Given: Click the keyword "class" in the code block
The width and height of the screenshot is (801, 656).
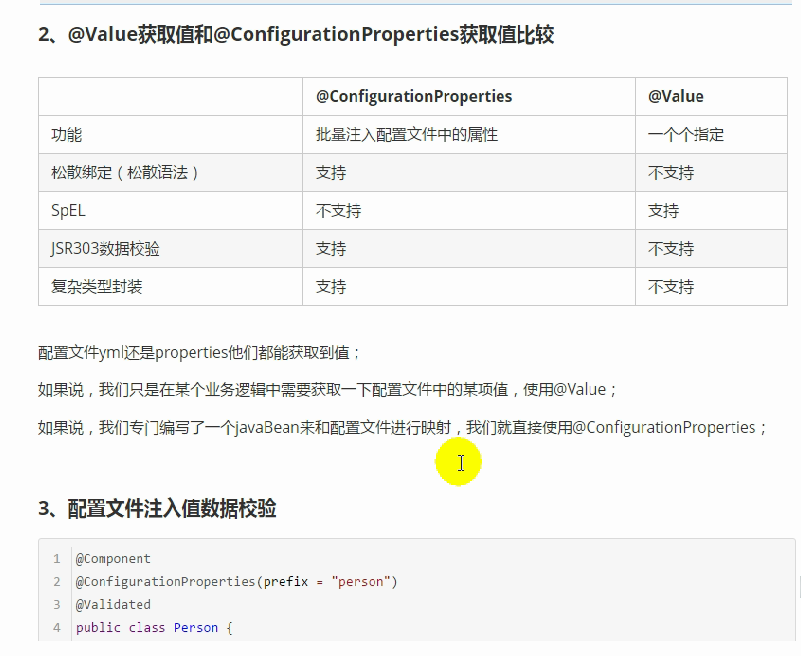Looking at the screenshot, I should tap(147, 628).
